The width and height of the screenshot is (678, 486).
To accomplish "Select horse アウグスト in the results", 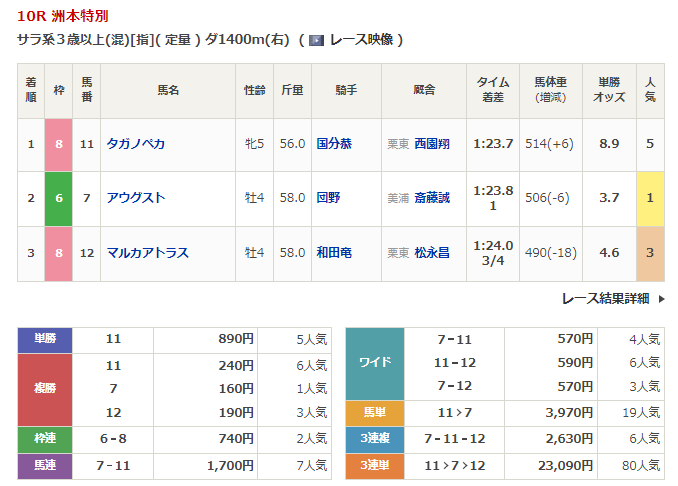I will [x=136, y=198].
